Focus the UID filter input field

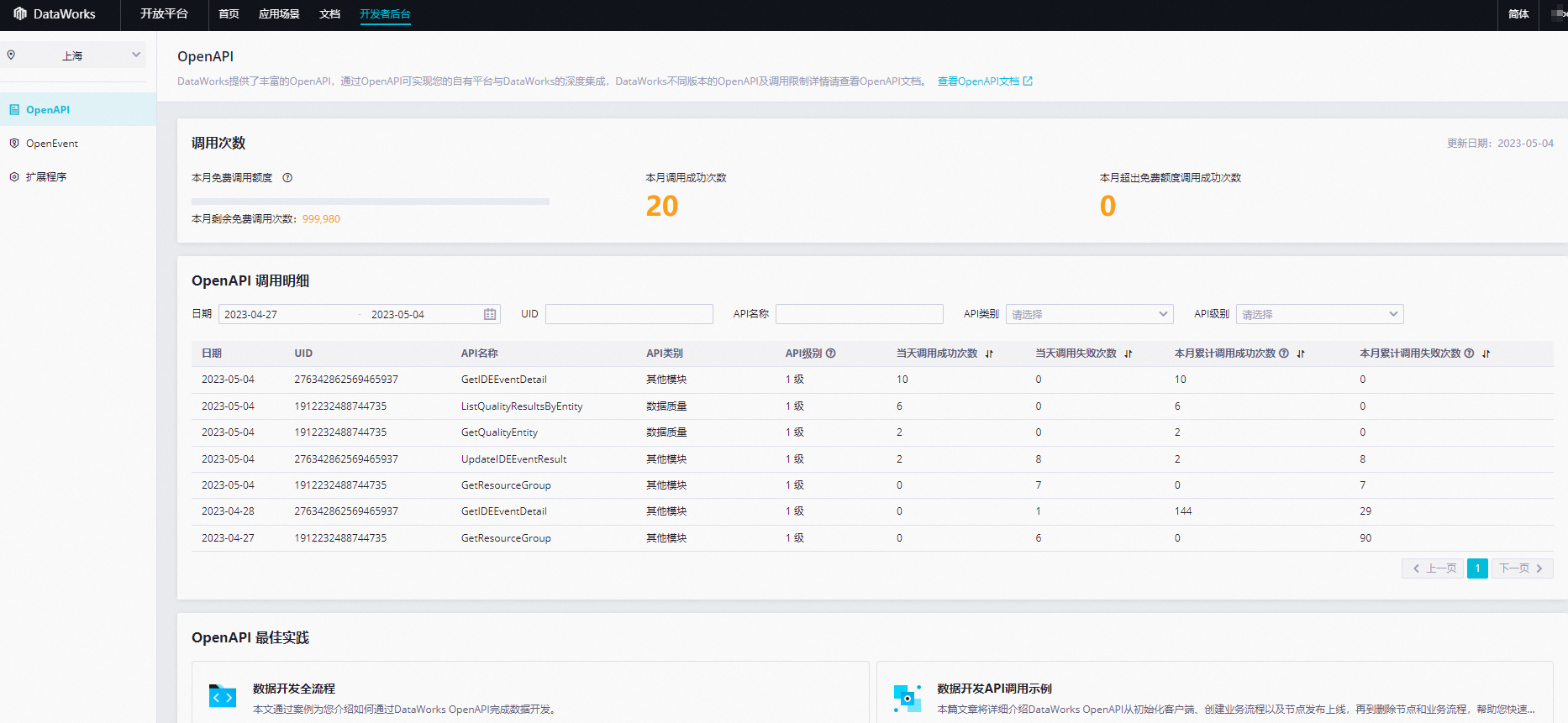click(629, 314)
